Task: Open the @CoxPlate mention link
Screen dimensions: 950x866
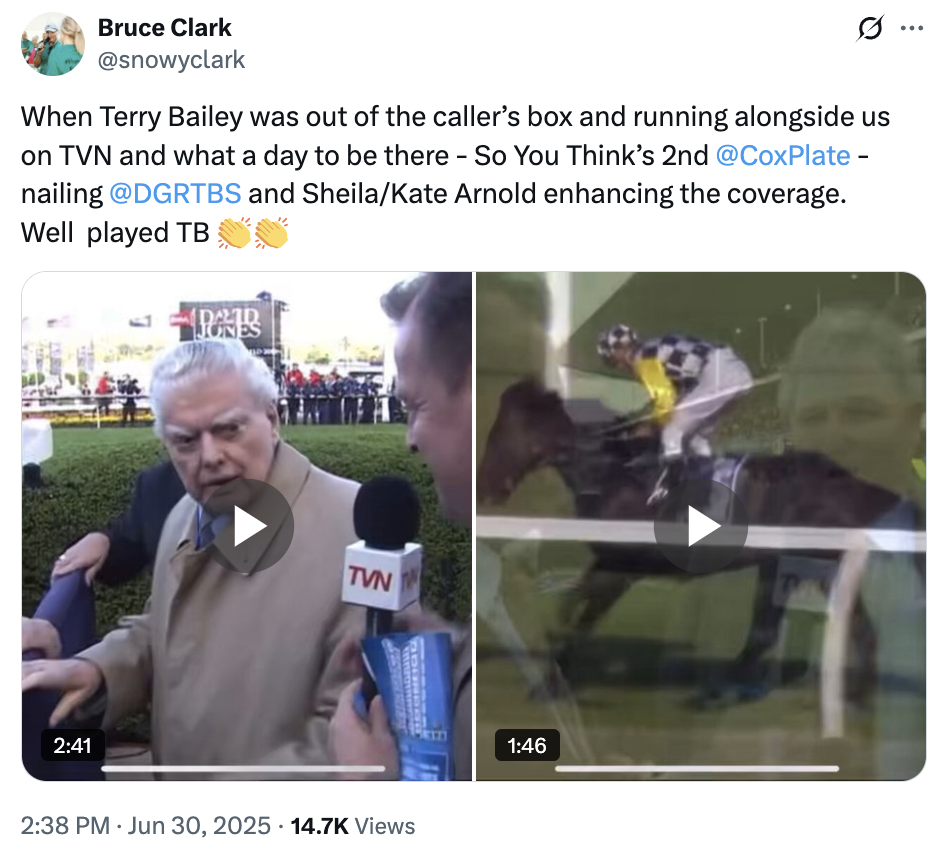Action: click(783, 156)
